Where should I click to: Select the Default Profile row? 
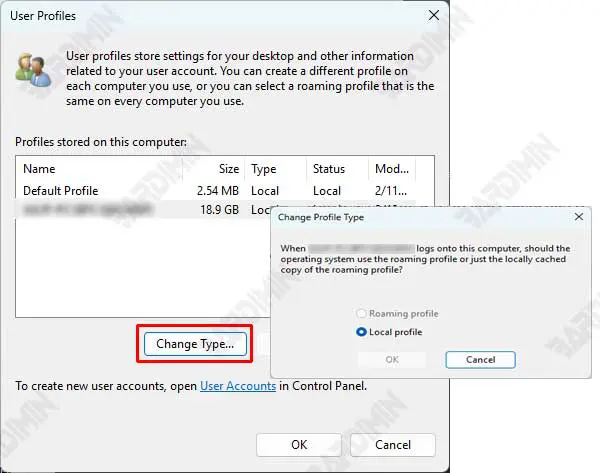tap(216, 191)
